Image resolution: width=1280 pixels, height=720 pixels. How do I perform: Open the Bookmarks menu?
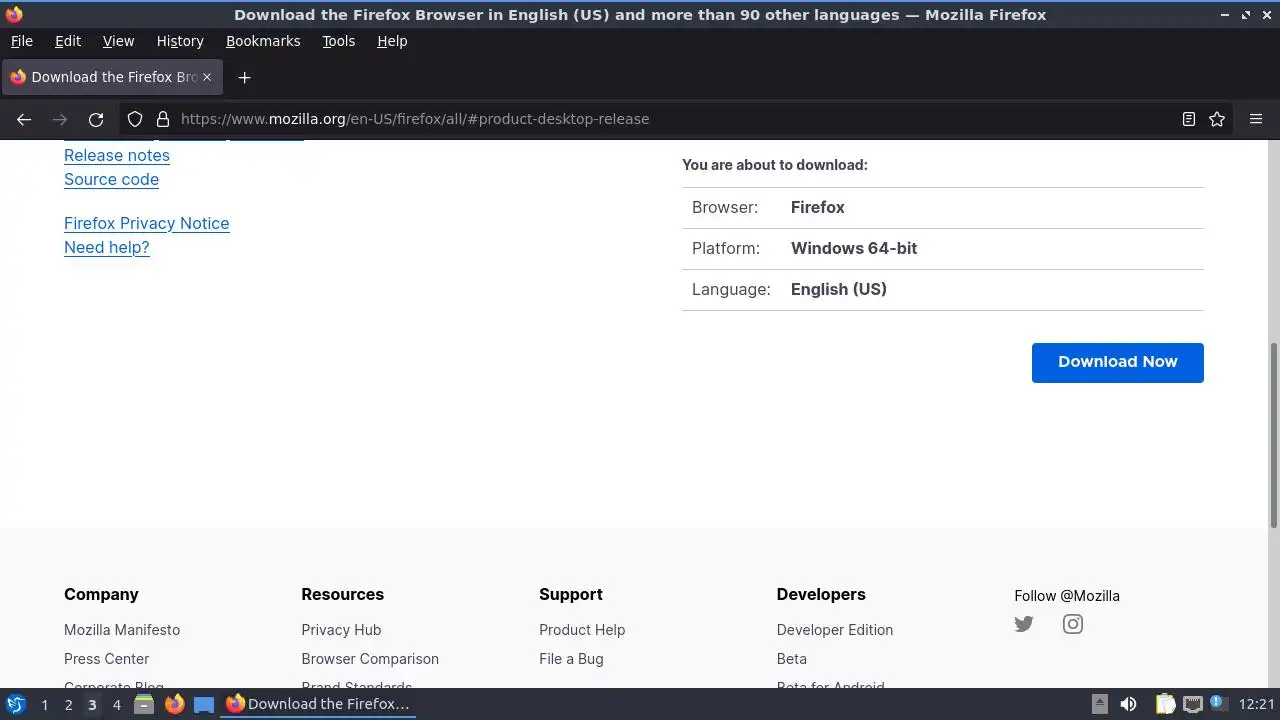click(x=263, y=41)
